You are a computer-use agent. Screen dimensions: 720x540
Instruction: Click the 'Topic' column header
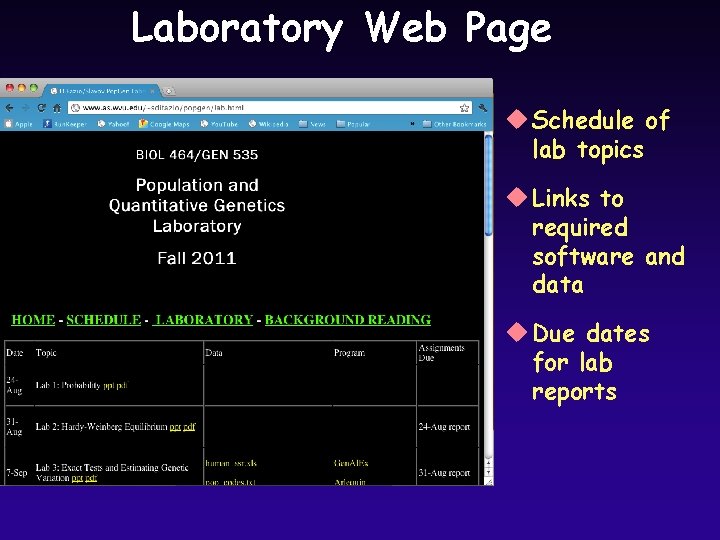pyautogui.click(x=46, y=353)
